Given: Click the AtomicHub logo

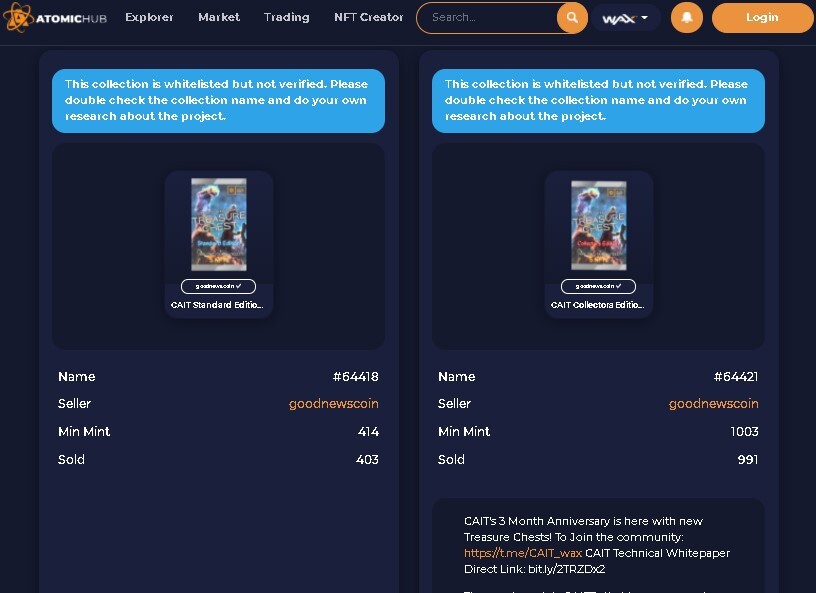Looking at the screenshot, I should [55, 18].
